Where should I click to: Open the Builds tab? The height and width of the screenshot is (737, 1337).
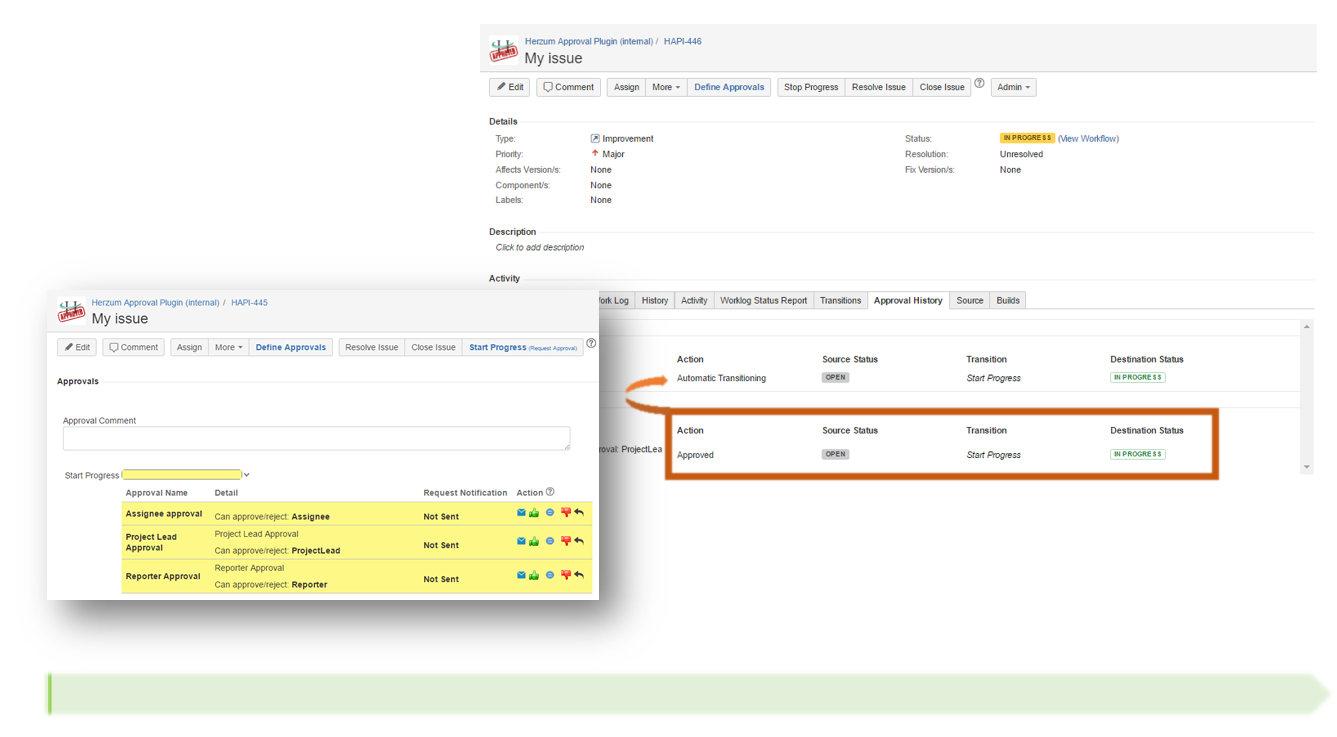(1008, 300)
